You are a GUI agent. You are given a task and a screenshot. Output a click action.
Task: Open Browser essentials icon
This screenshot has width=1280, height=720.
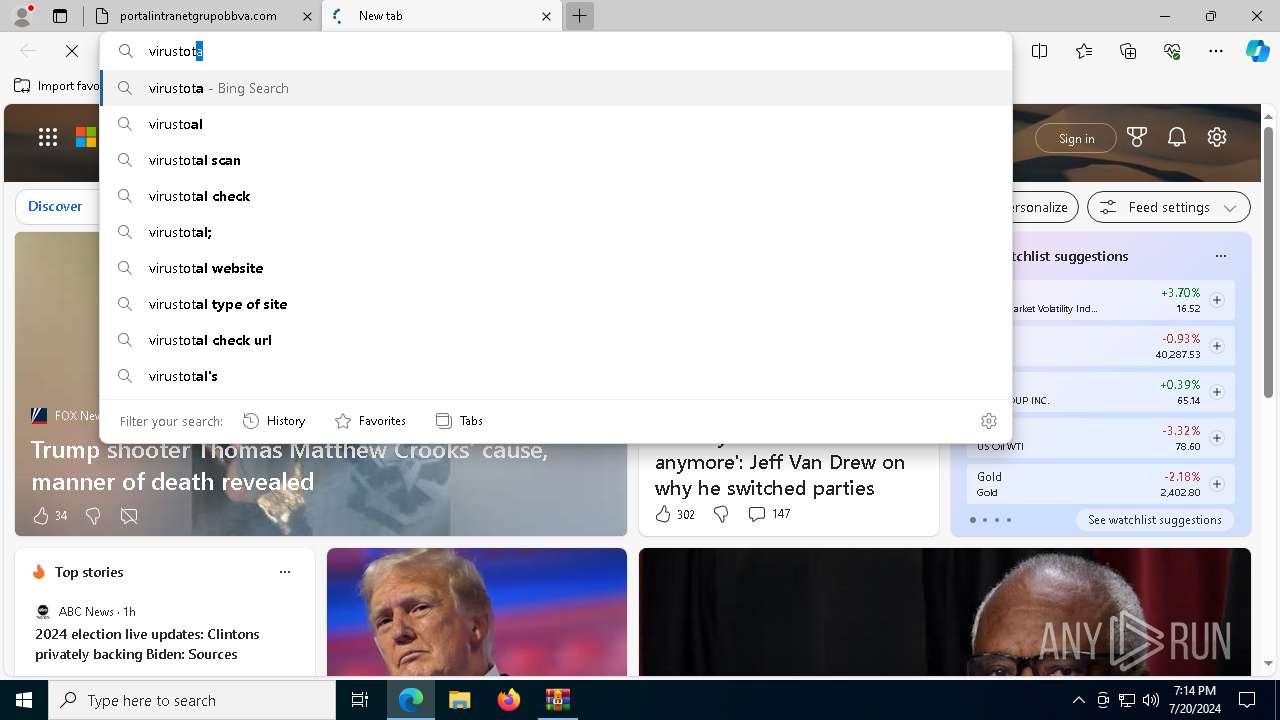(x=1172, y=51)
